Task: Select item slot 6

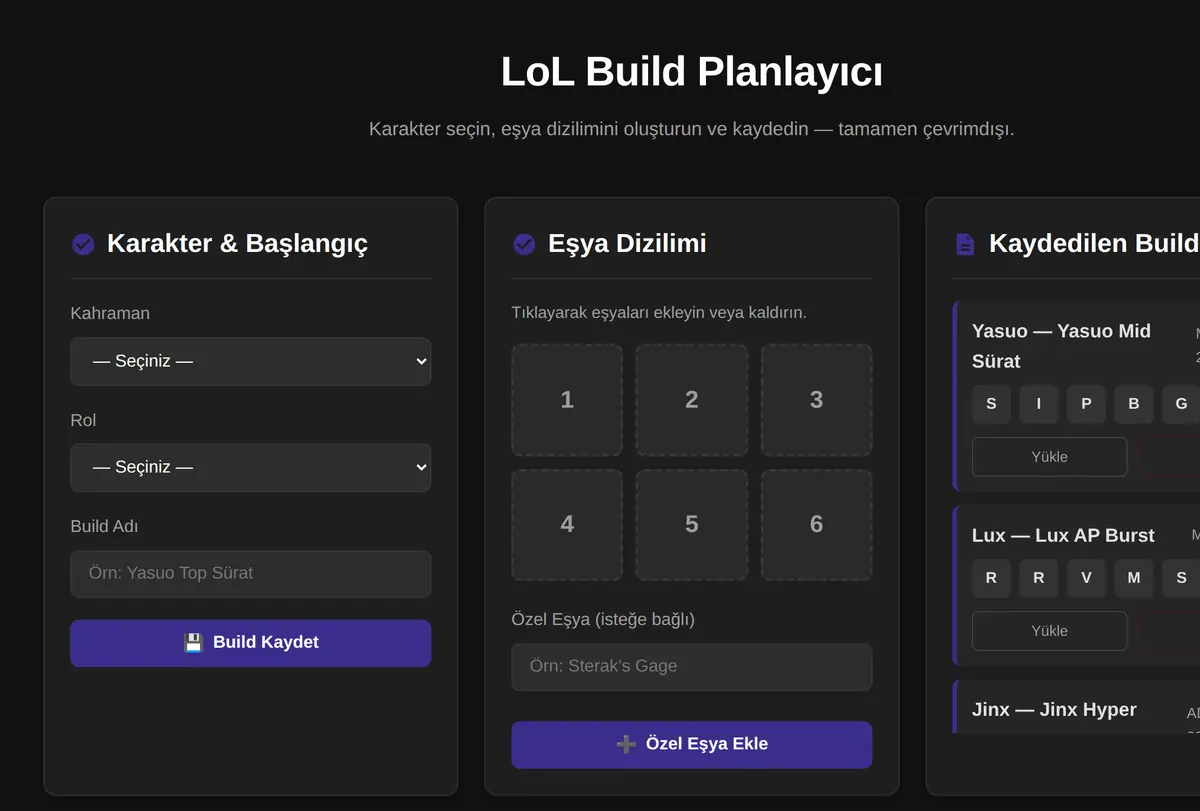Action: pyautogui.click(x=817, y=525)
